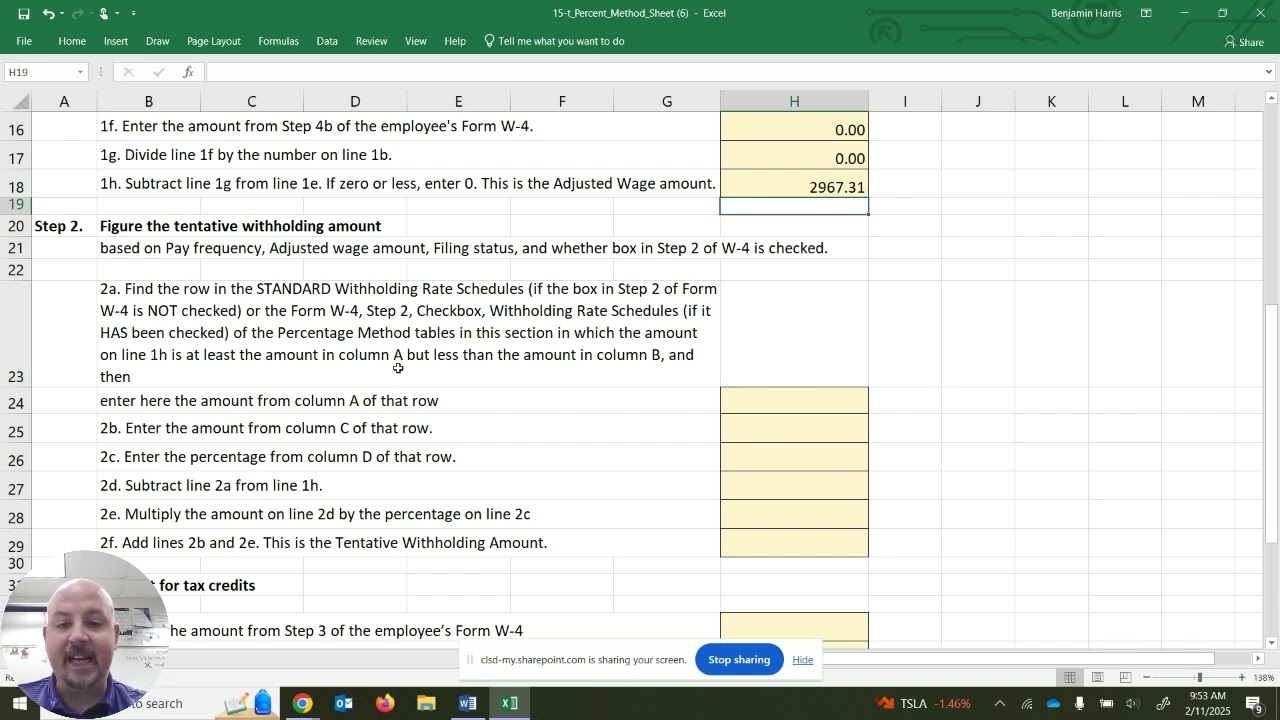Open the File menu
The width and height of the screenshot is (1280, 720).
coord(24,41)
